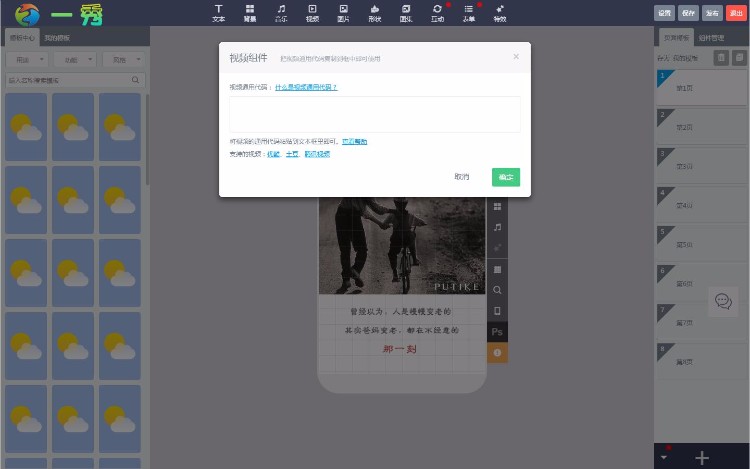This screenshot has height=469, width=750.
Task: Click the bicycle photo on the canvas
Action: (x=402, y=246)
